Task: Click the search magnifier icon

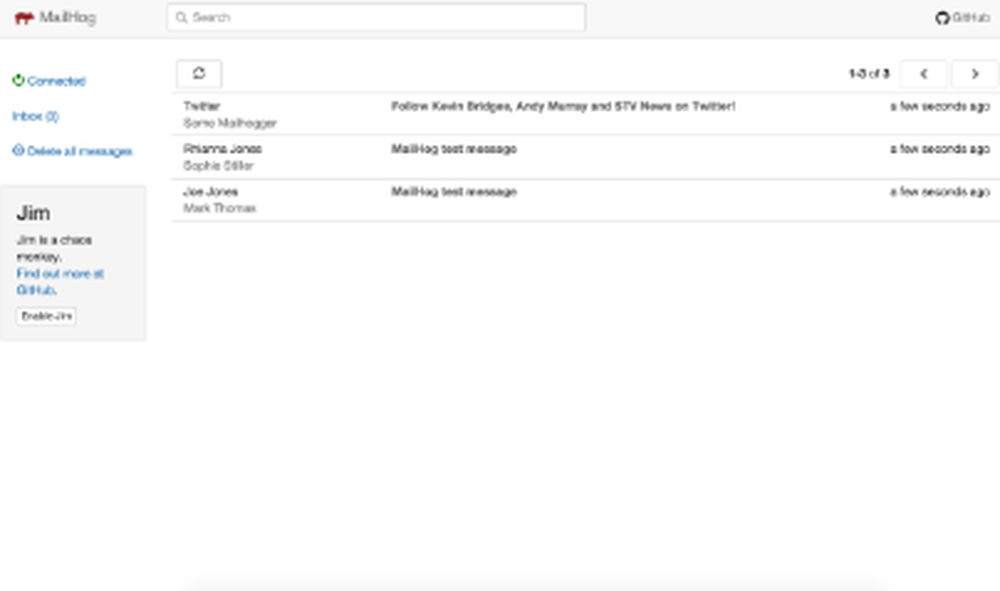Action: tap(181, 17)
